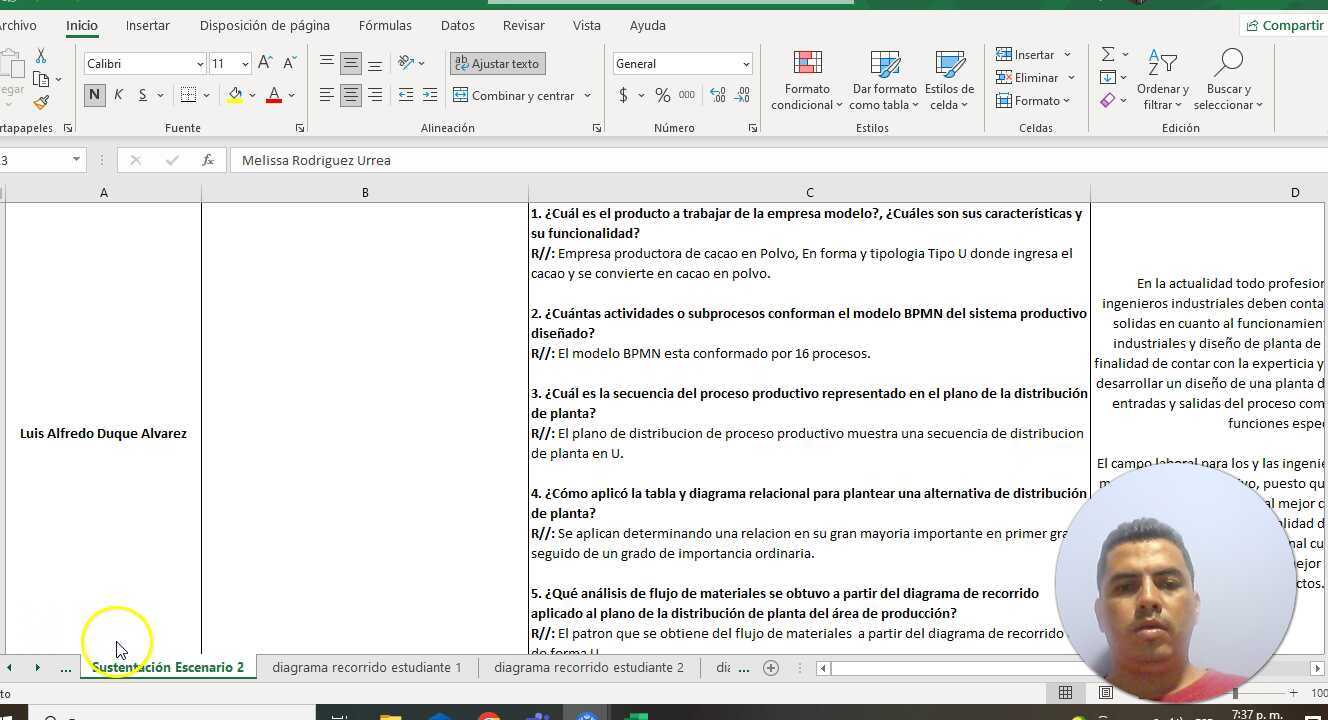1328x720 pixels.
Task: Switch to the Datos ribbon tab
Action: [458, 25]
